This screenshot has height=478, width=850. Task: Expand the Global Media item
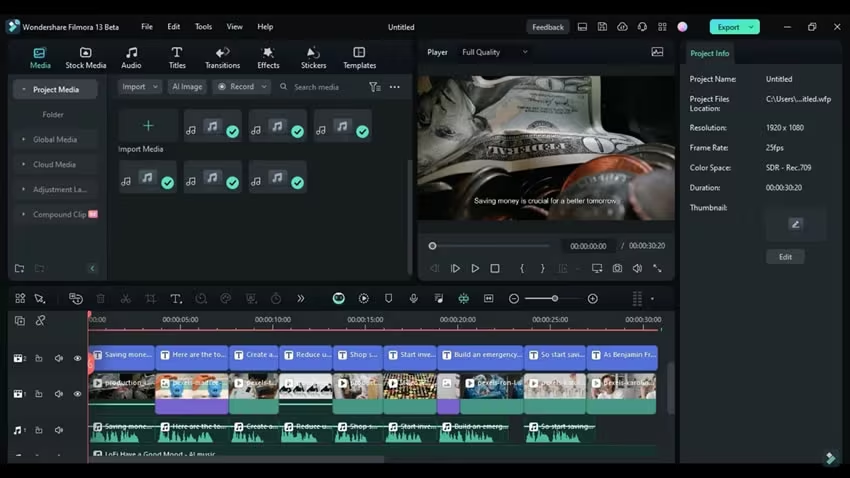(x=23, y=139)
